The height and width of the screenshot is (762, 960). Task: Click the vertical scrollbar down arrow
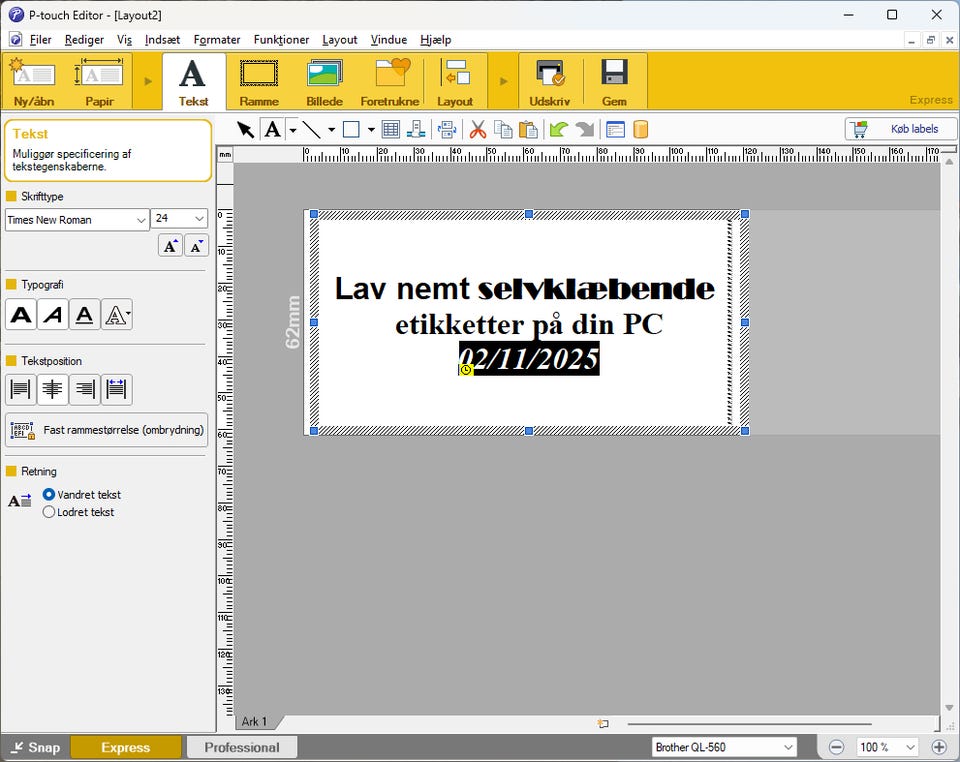[x=949, y=708]
